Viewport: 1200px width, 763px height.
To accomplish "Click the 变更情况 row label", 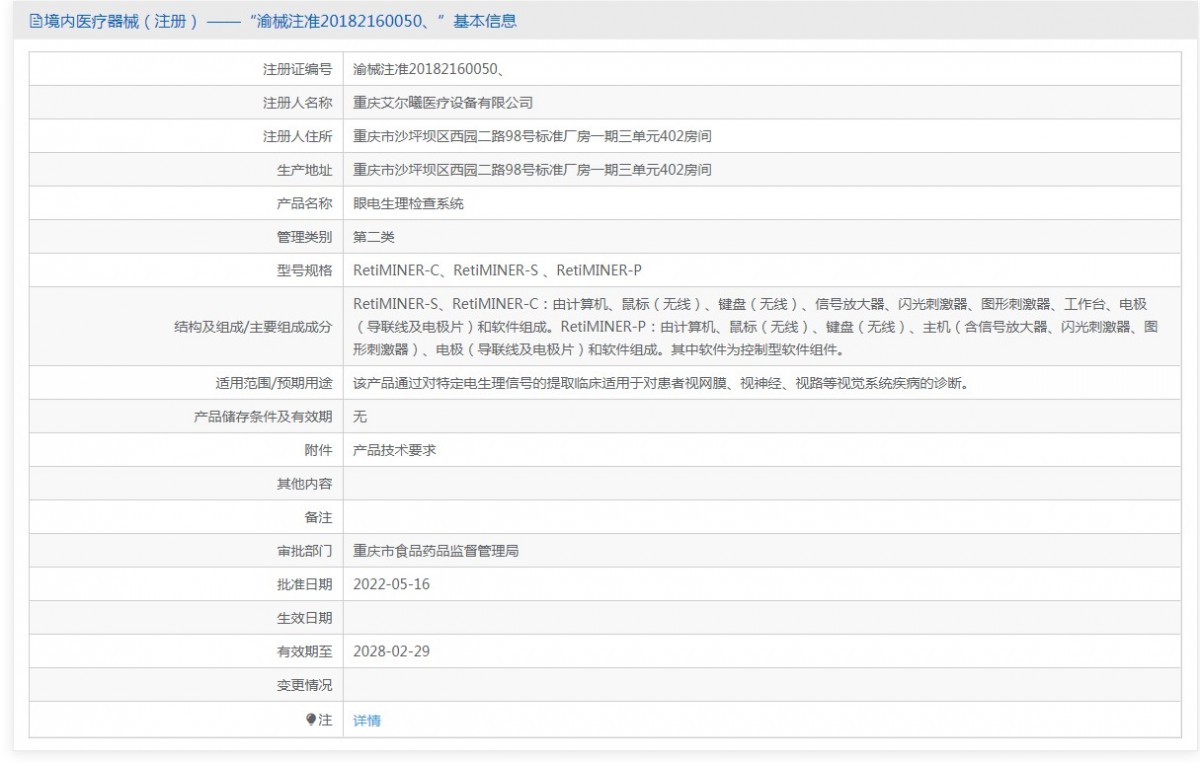I will (304, 685).
